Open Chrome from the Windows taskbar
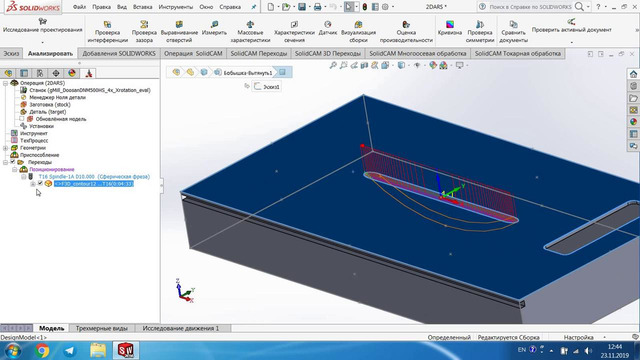Viewport: 640px width, 360px height. pos(42,351)
